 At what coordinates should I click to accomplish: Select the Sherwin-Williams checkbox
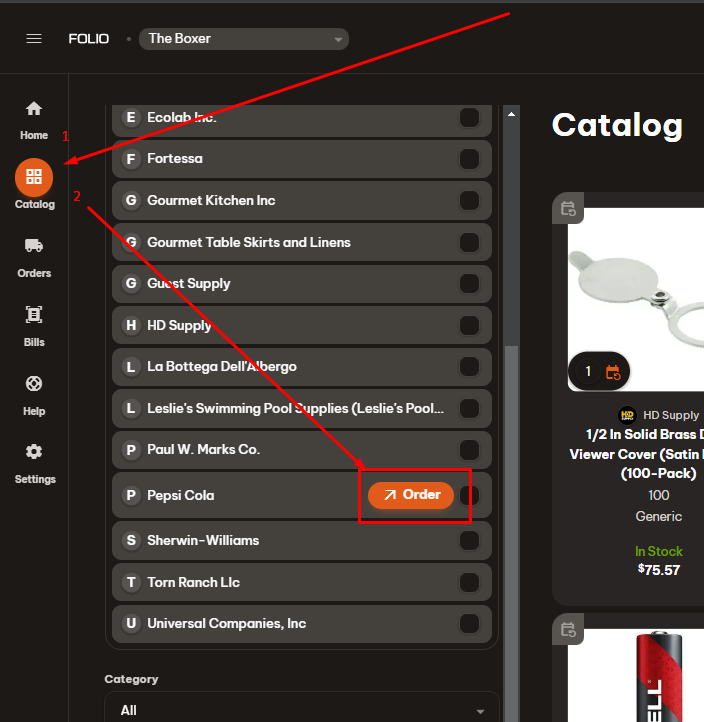pos(468,540)
